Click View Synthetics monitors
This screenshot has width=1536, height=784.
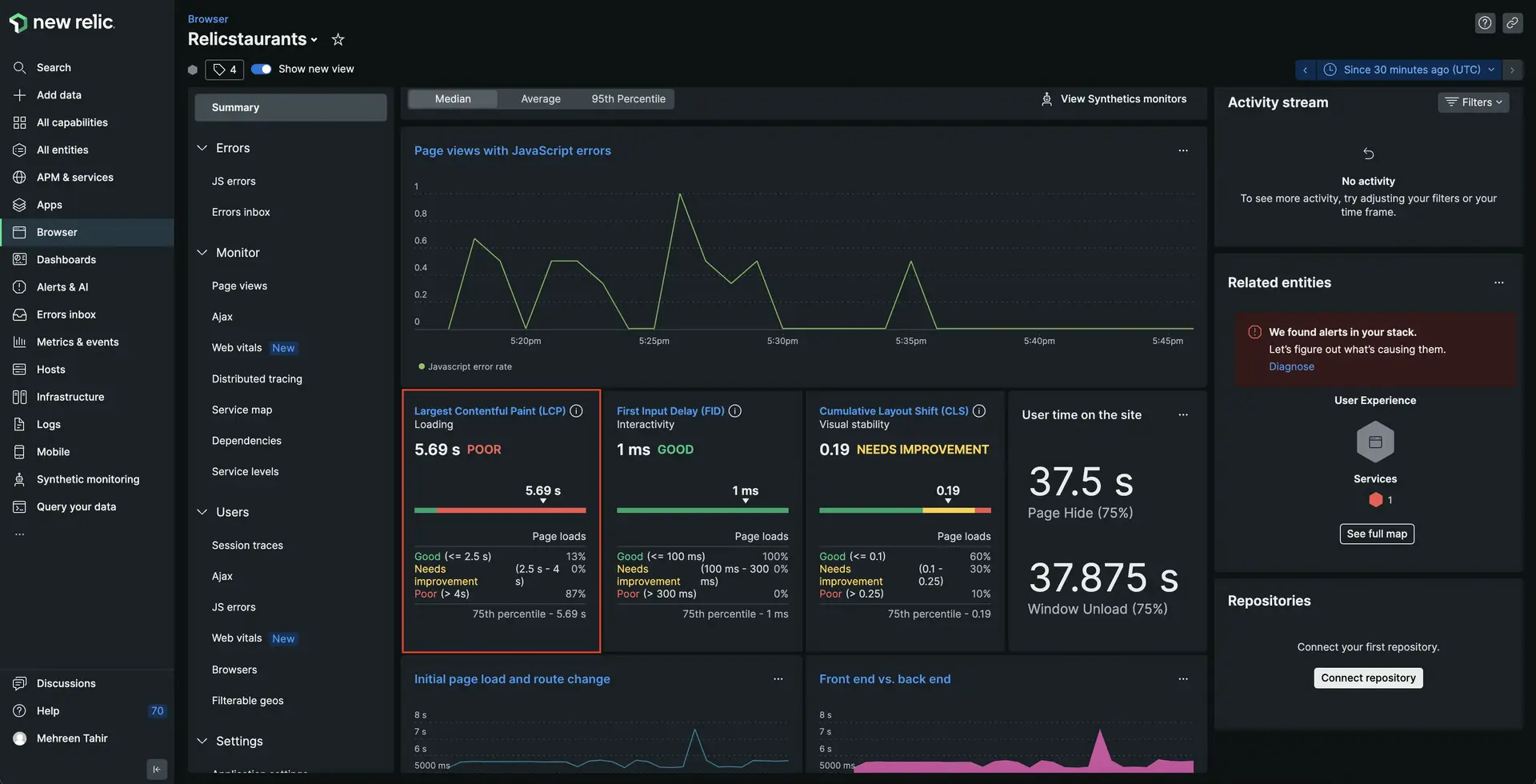[x=1114, y=99]
